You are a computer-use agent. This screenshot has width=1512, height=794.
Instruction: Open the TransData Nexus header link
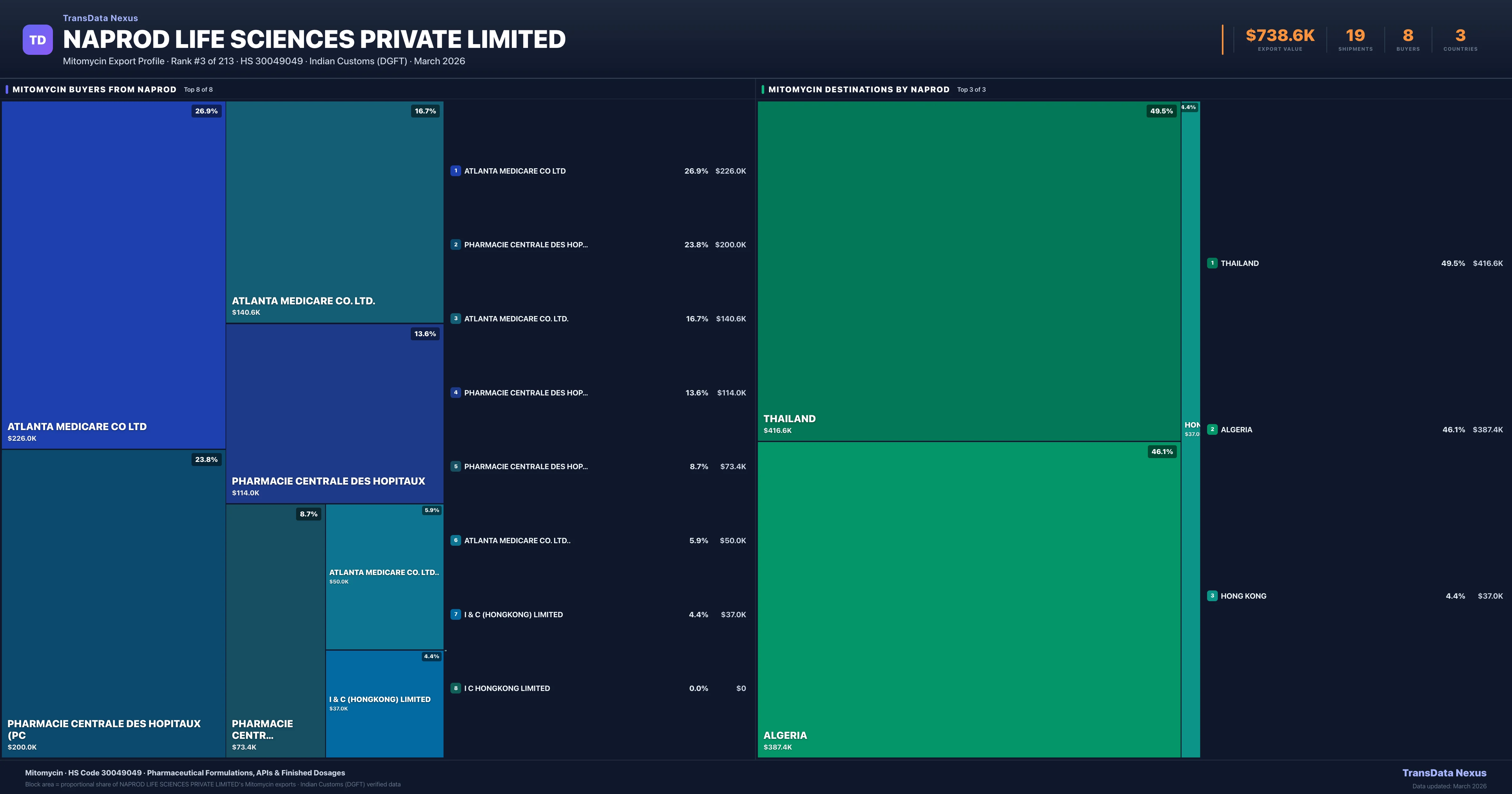[100, 18]
